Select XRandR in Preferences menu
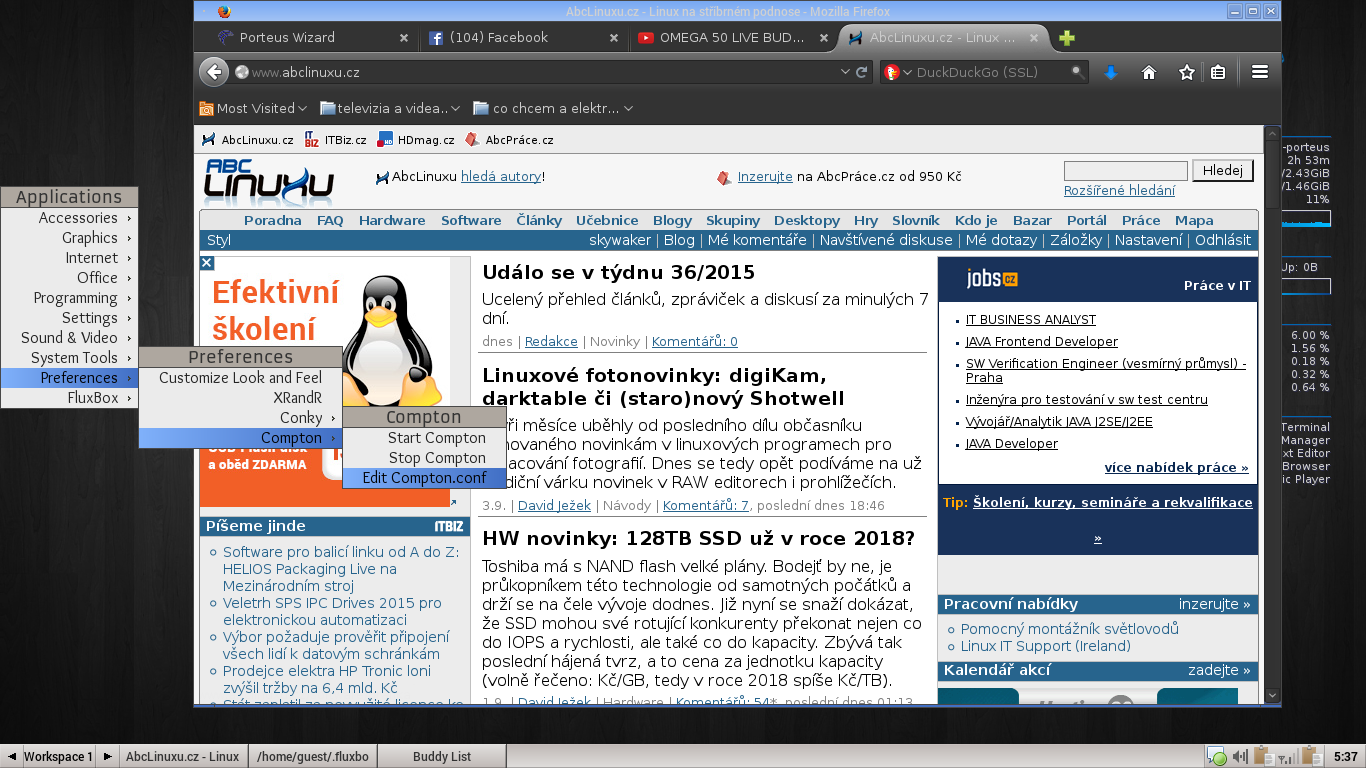 (240, 398)
